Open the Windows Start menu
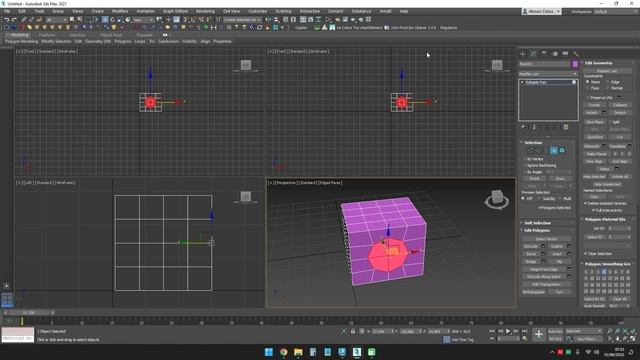640x360 pixels. (x=269, y=352)
